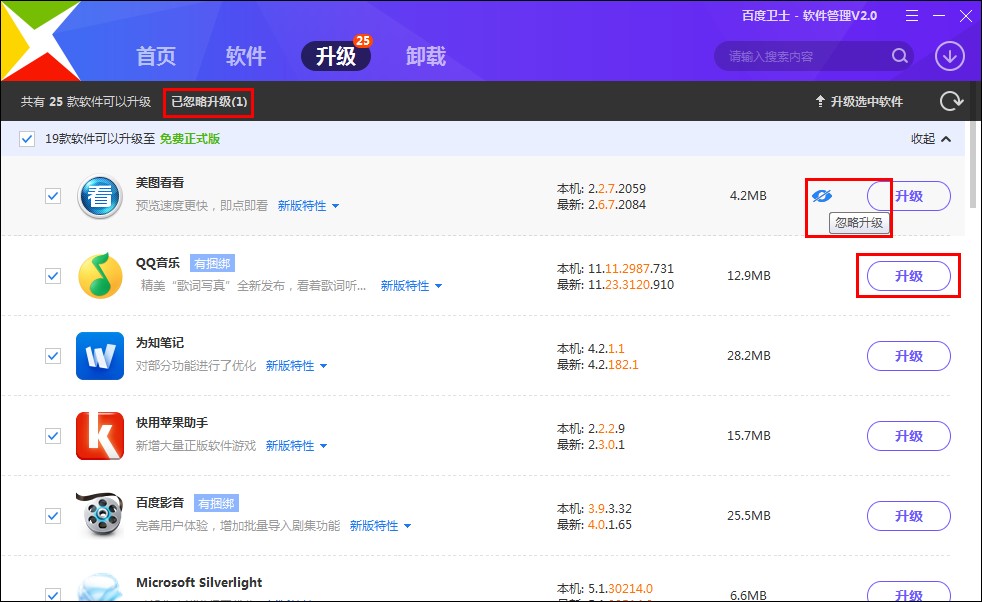Click the description 预览速度更快，即点即看
Viewport: 982px width, 602px height.
point(202,205)
